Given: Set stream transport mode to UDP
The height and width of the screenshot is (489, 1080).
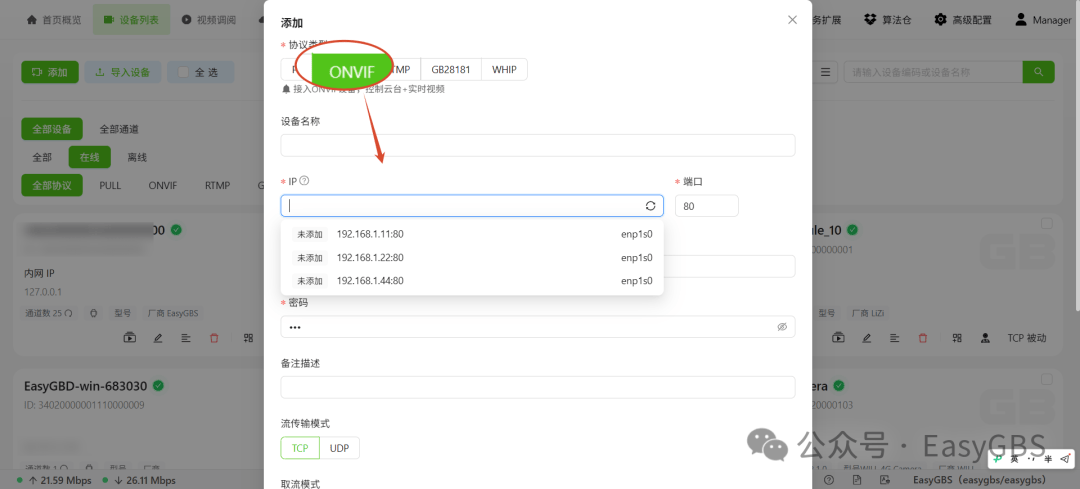Looking at the screenshot, I should click(x=340, y=448).
